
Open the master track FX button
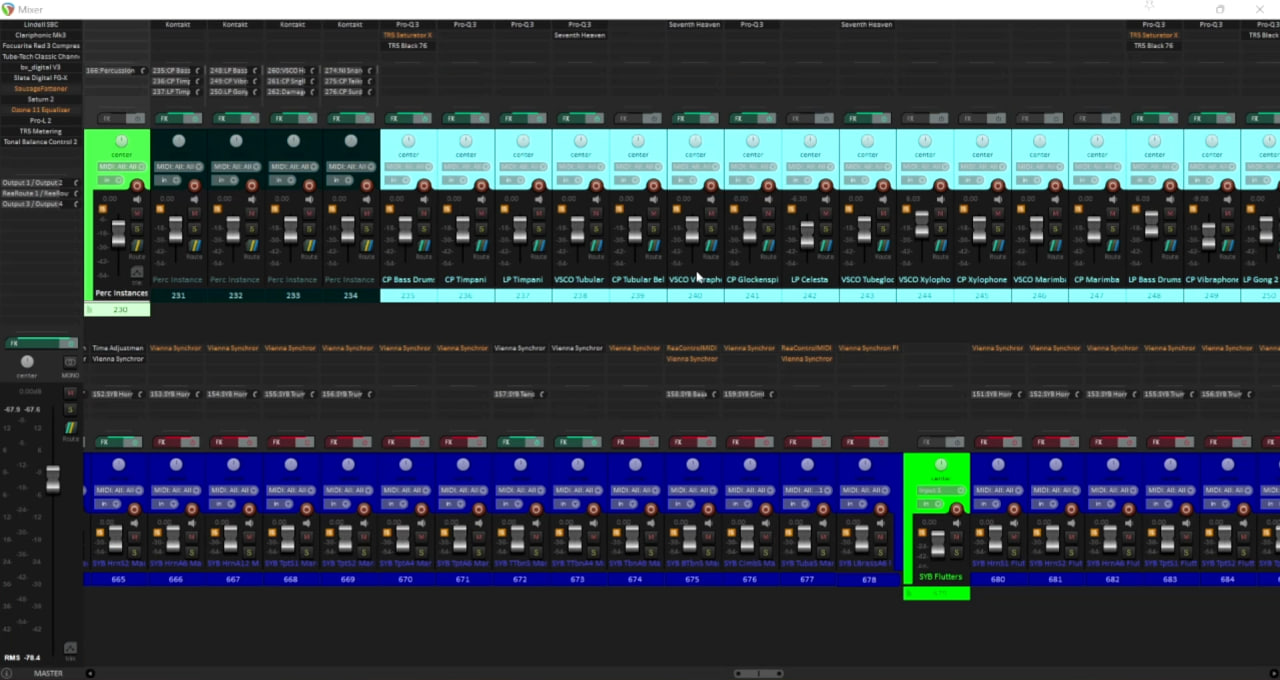point(31,343)
